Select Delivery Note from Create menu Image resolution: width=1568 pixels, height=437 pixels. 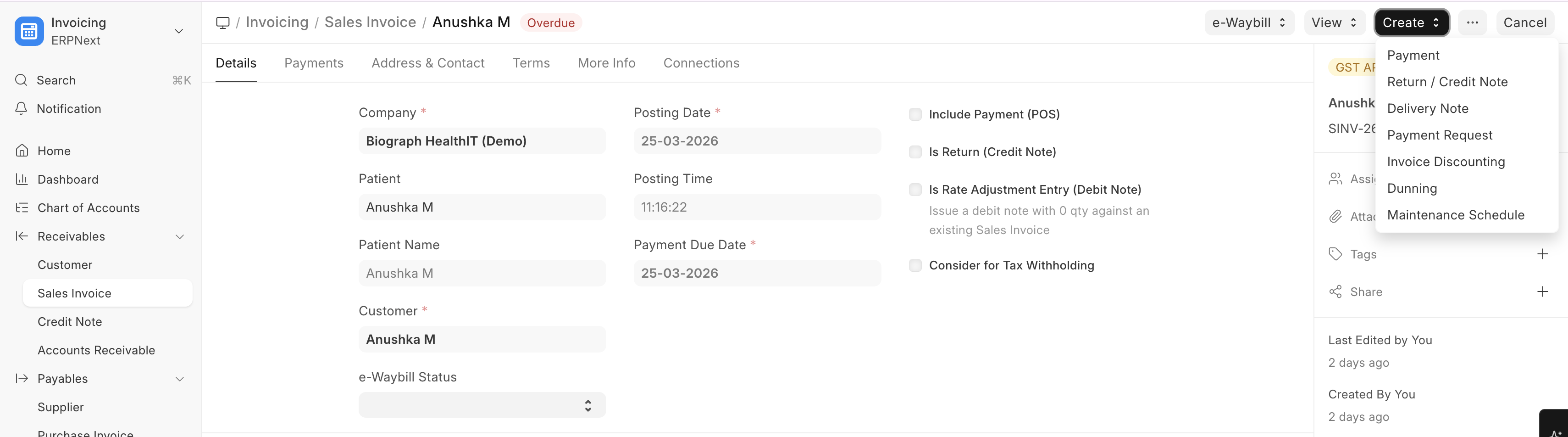(x=1428, y=108)
